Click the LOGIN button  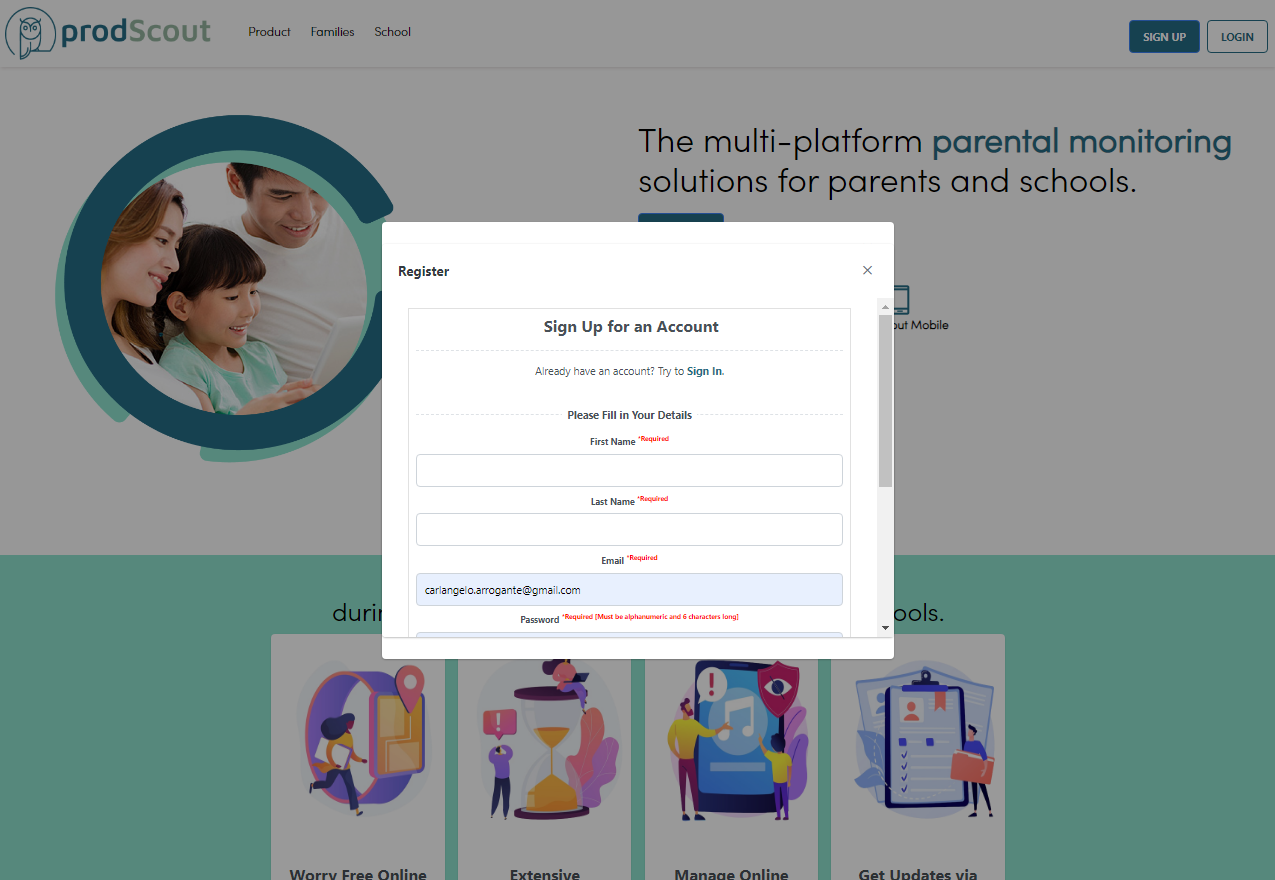(x=1237, y=37)
